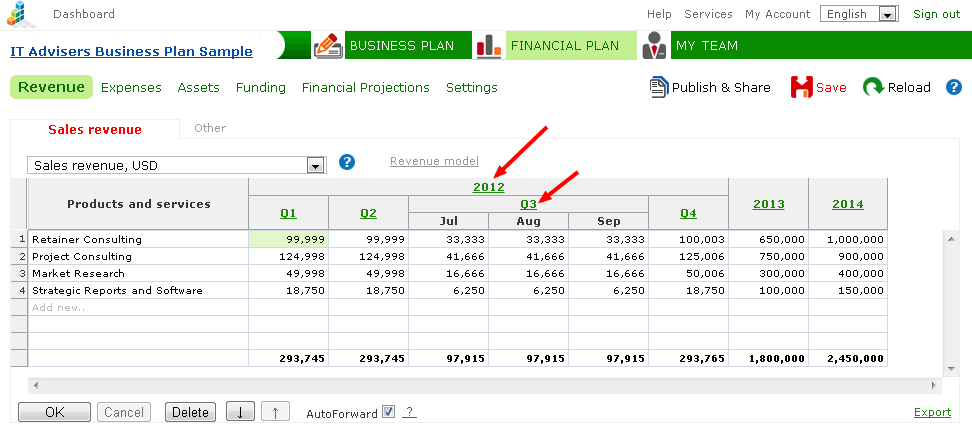Open the Expenses menu section
The height and width of the screenshot is (434, 972).
[x=131, y=87]
